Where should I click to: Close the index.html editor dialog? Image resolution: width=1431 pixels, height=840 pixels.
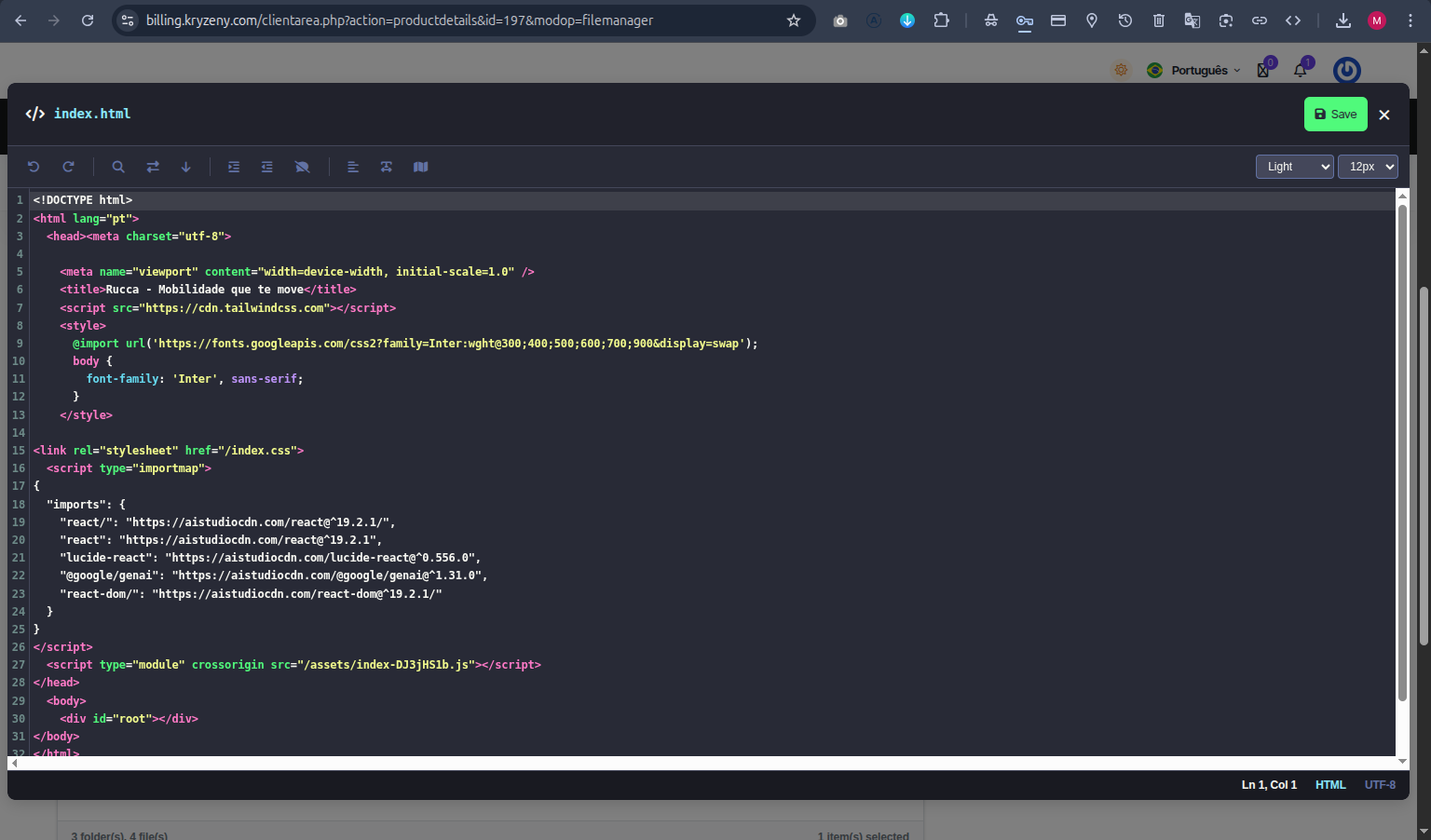click(1384, 115)
